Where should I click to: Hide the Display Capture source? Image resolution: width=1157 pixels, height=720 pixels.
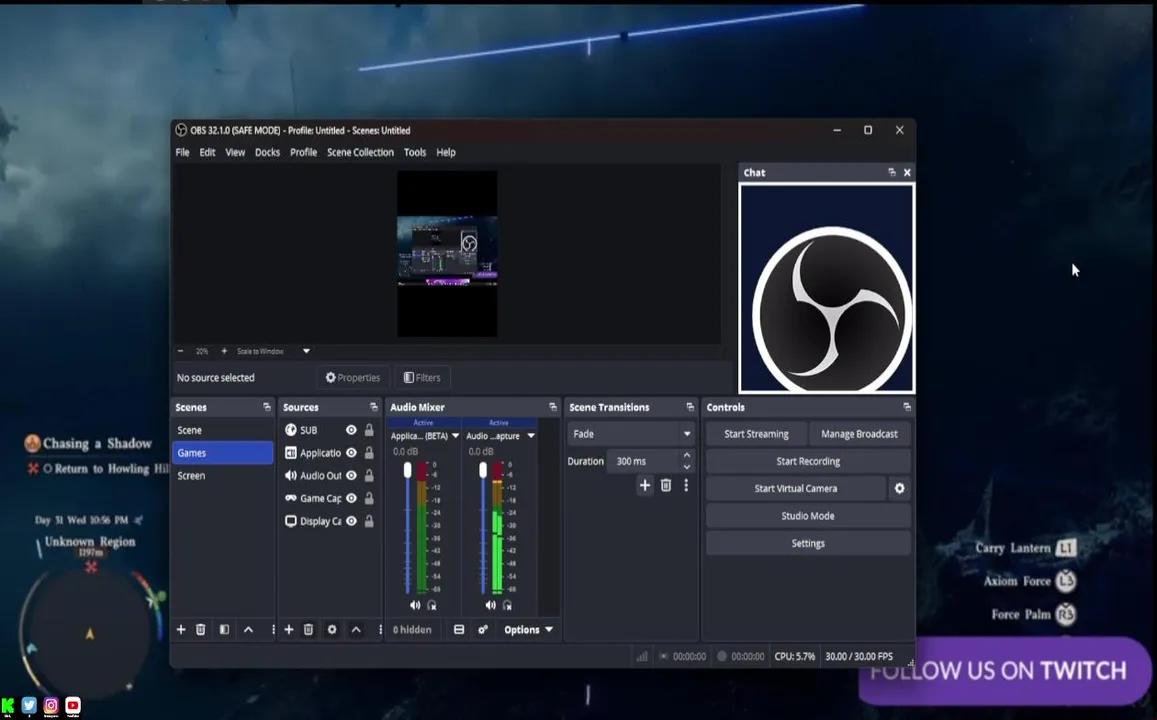(351, 522)
